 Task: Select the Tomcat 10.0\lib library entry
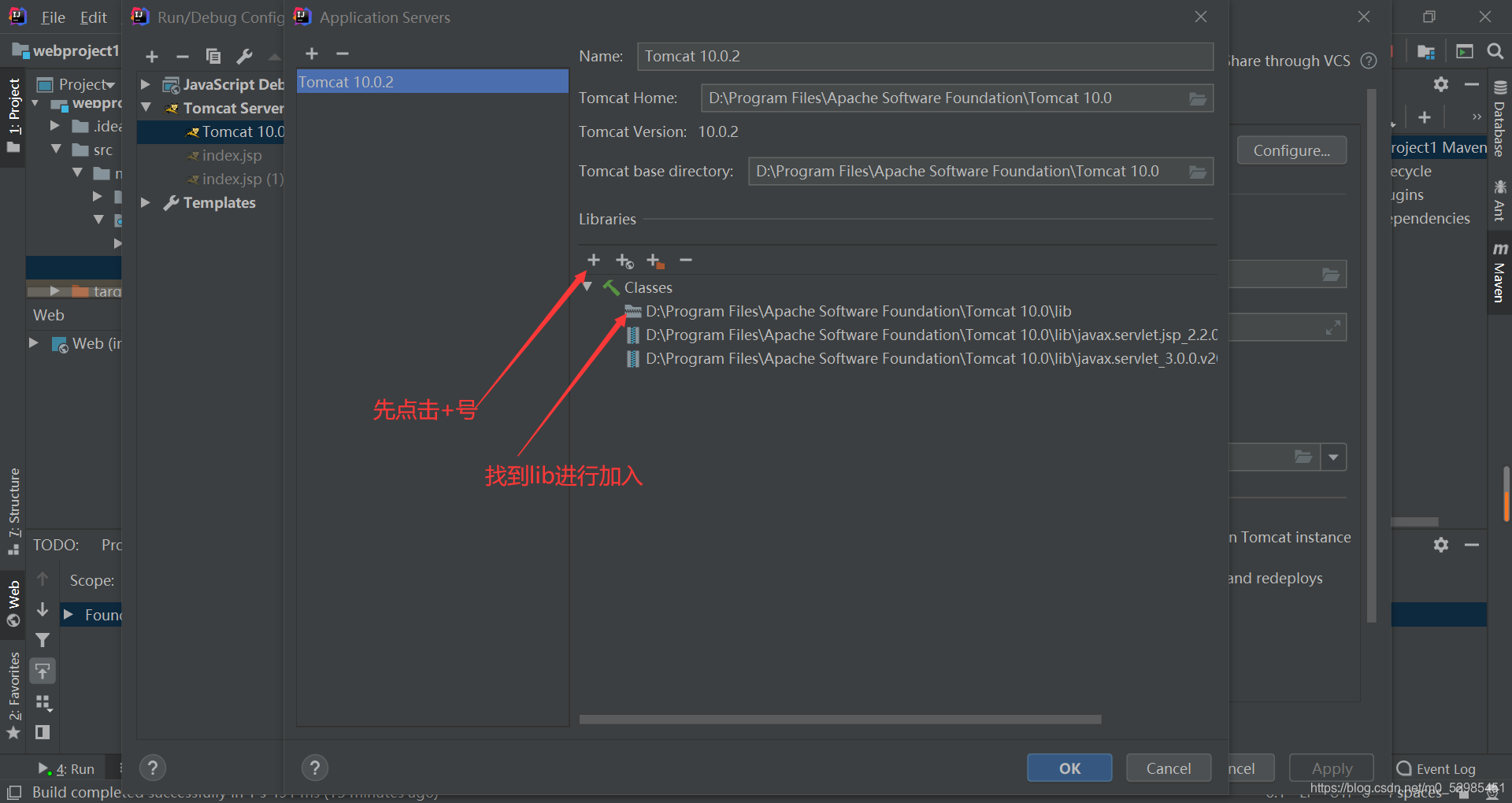848,311
